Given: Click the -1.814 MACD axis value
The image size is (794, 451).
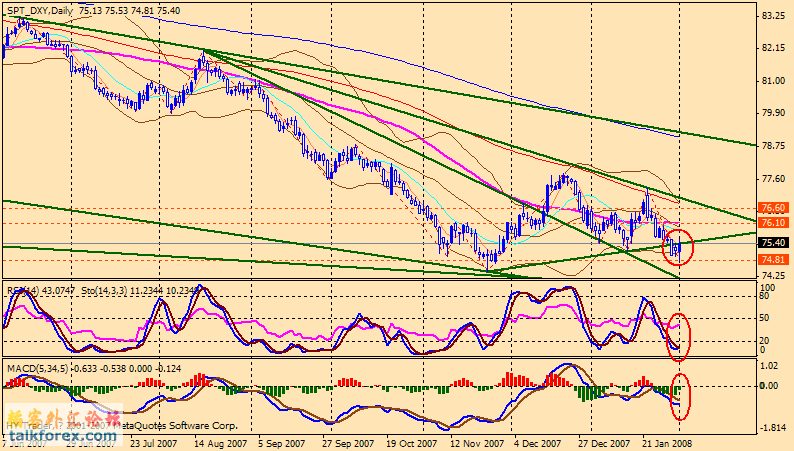Looking at the screenshot, I should click(772, 428).
